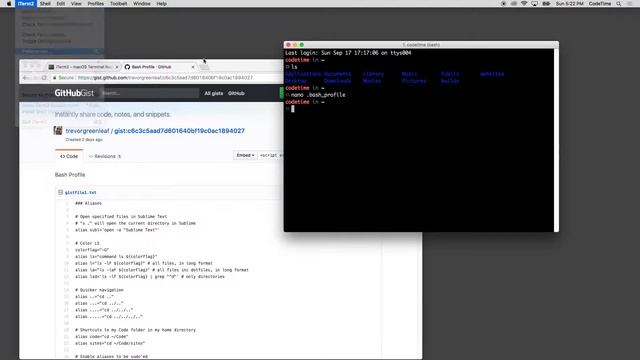Screen dimensions: 640x360
Task: Go back in the browser
Action: 25,78
